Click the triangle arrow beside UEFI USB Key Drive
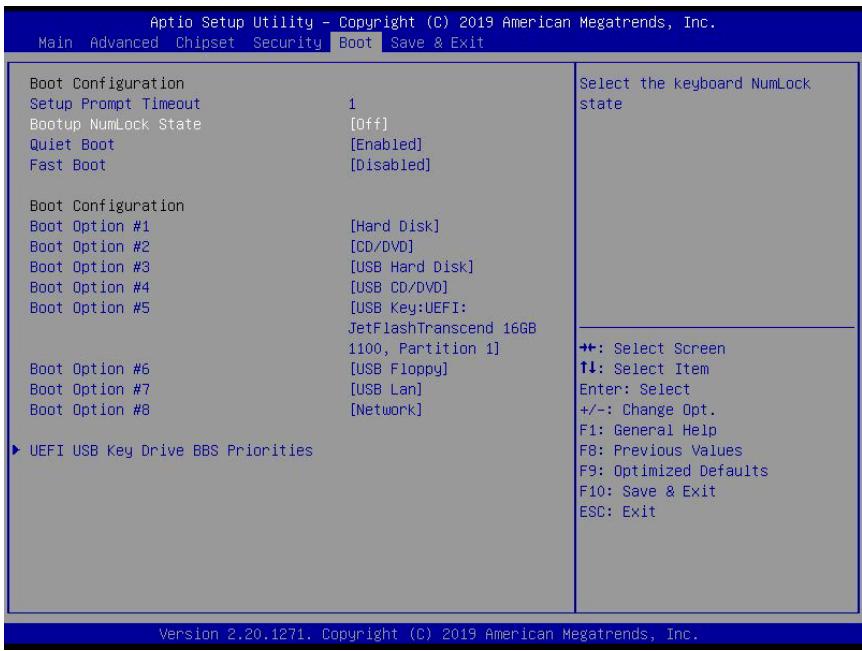862x651 pixels. coord(16,450)
